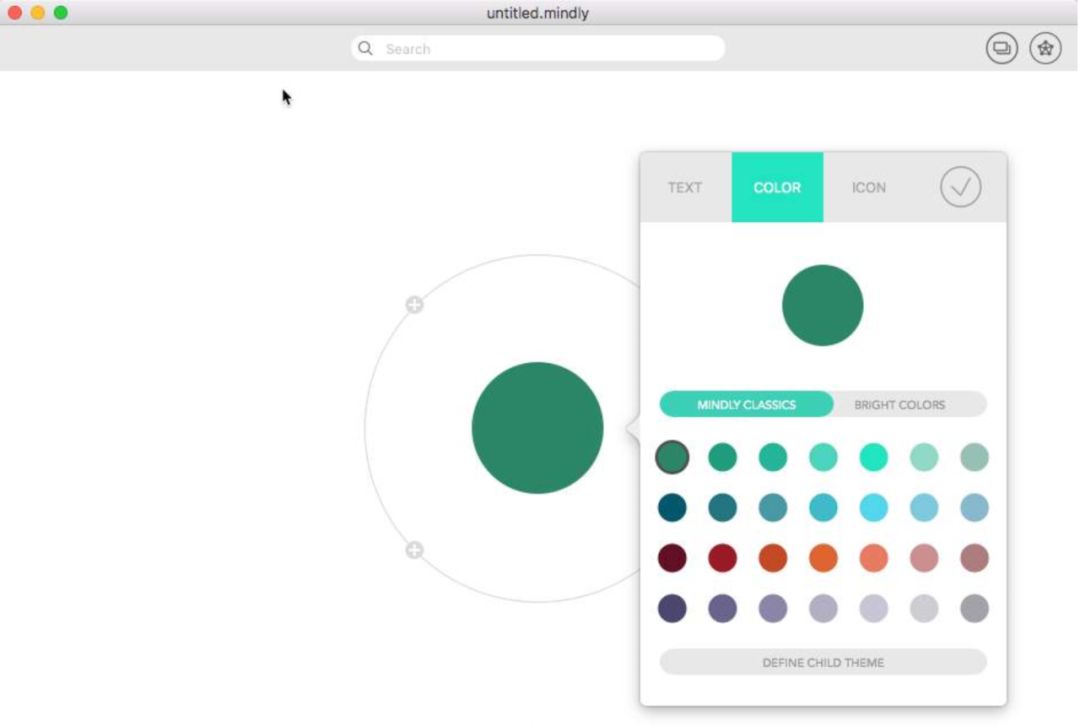Click the magnifying glass search icon
Viewport: 1080px width, 726px height.
(x=365, y=48)
